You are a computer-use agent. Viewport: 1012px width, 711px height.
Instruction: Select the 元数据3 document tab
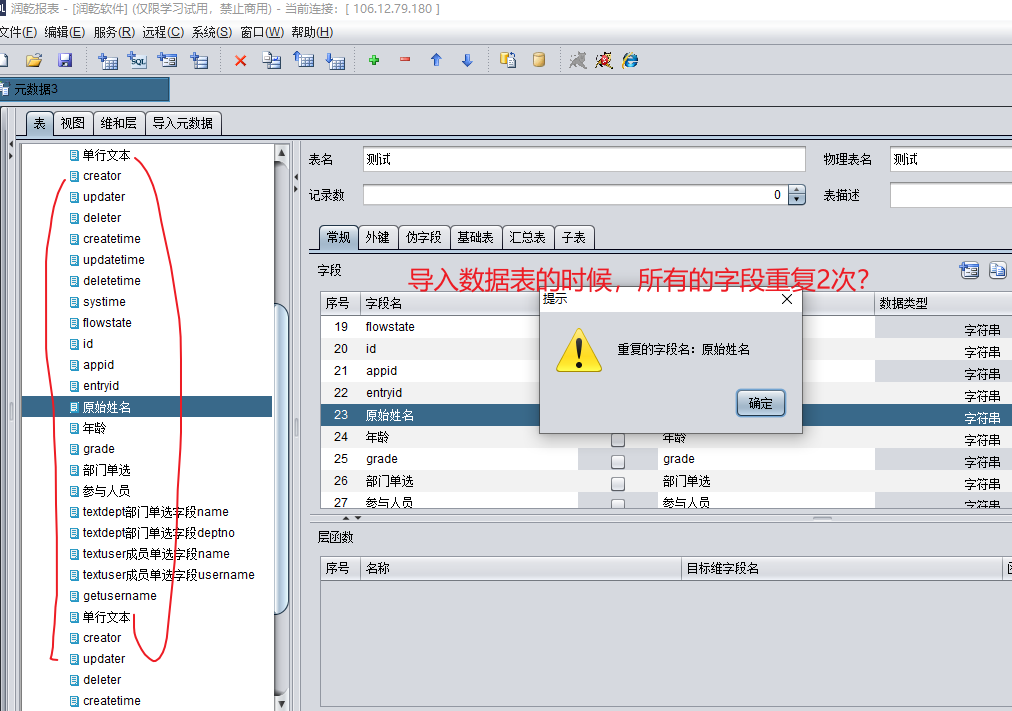click(84, 89)
